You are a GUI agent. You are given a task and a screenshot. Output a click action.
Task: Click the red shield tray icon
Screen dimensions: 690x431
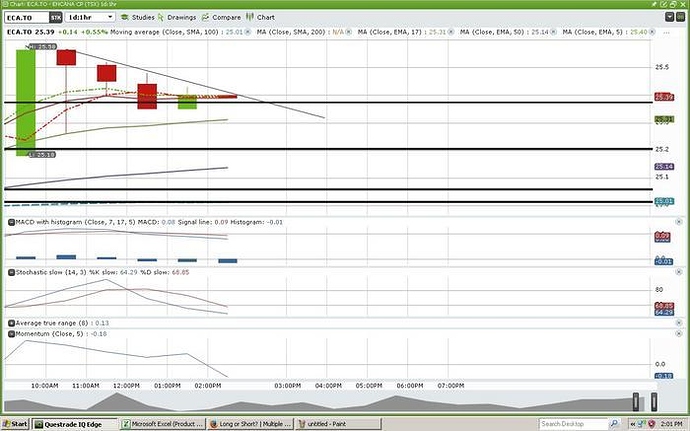(x=652, y=424)
